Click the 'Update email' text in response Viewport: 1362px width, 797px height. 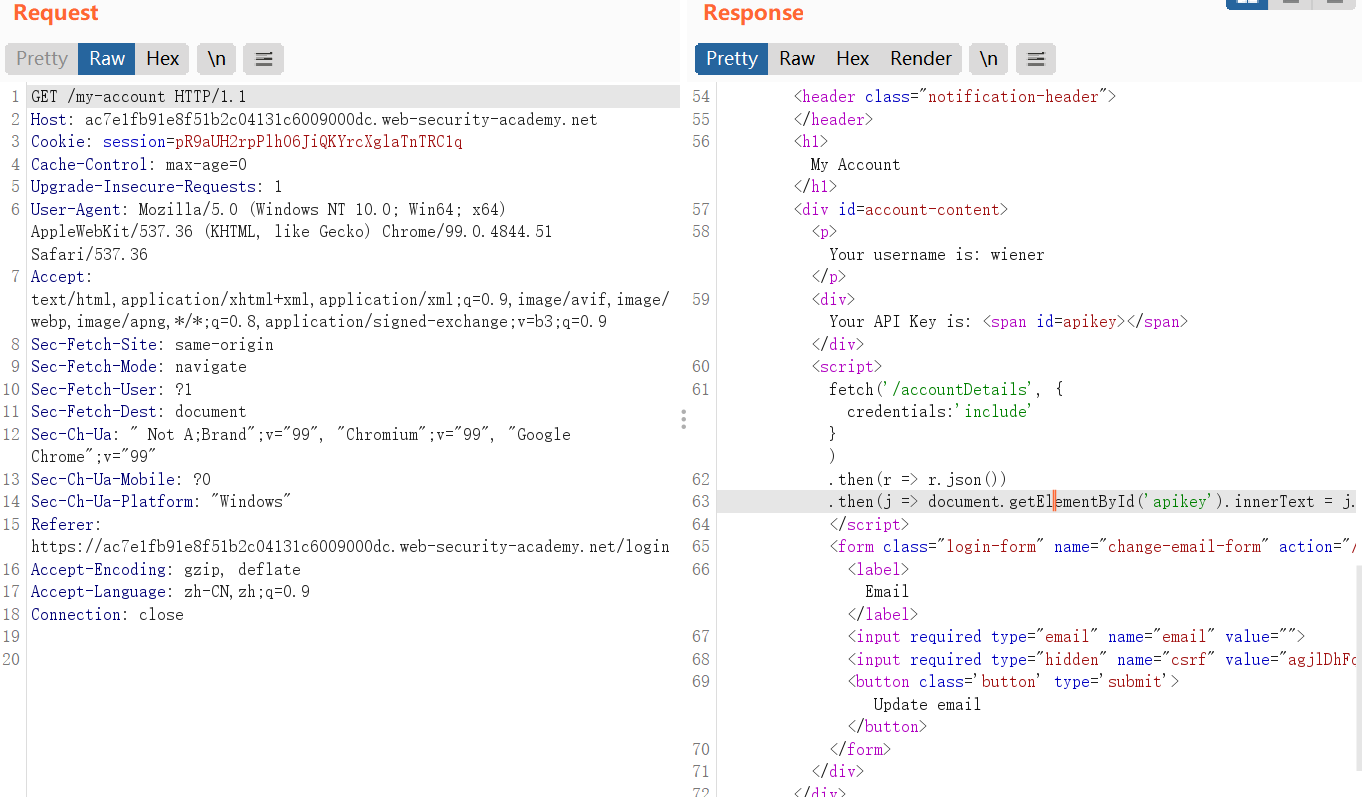tap(927, 705)
